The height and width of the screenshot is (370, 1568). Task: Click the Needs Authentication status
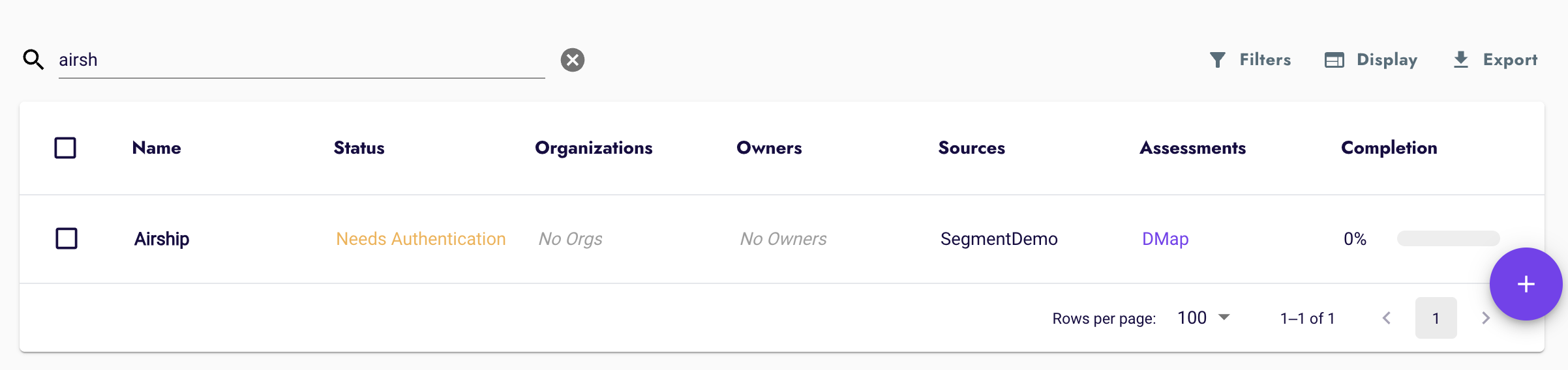pos(421,239)
